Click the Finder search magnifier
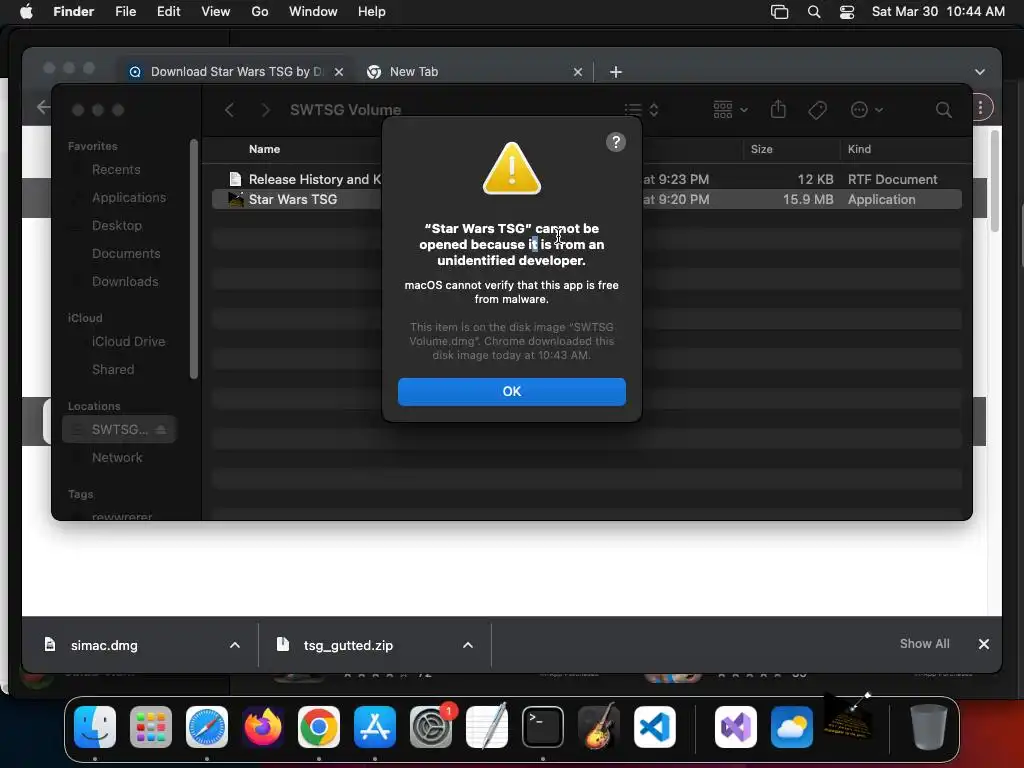The height and width of the screenshot is (768, 1024). (943, 110)
